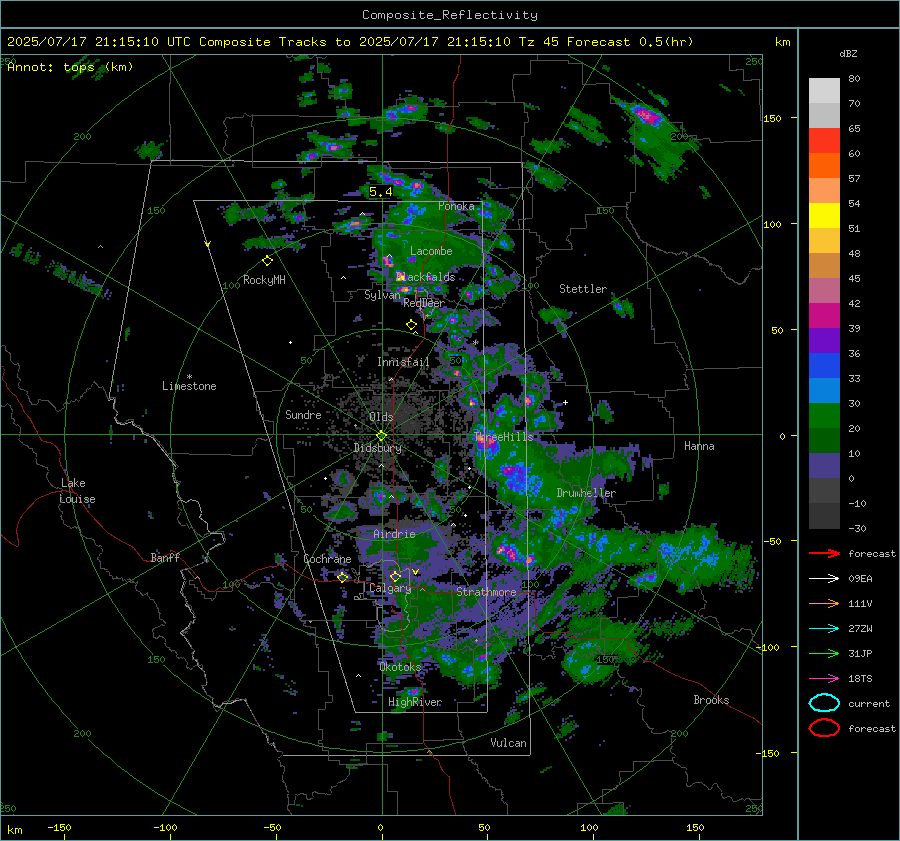Screen dimensions: 900x841
Task: Select the purple 36-39 dBZ color swatch
Action: point(824,341)
